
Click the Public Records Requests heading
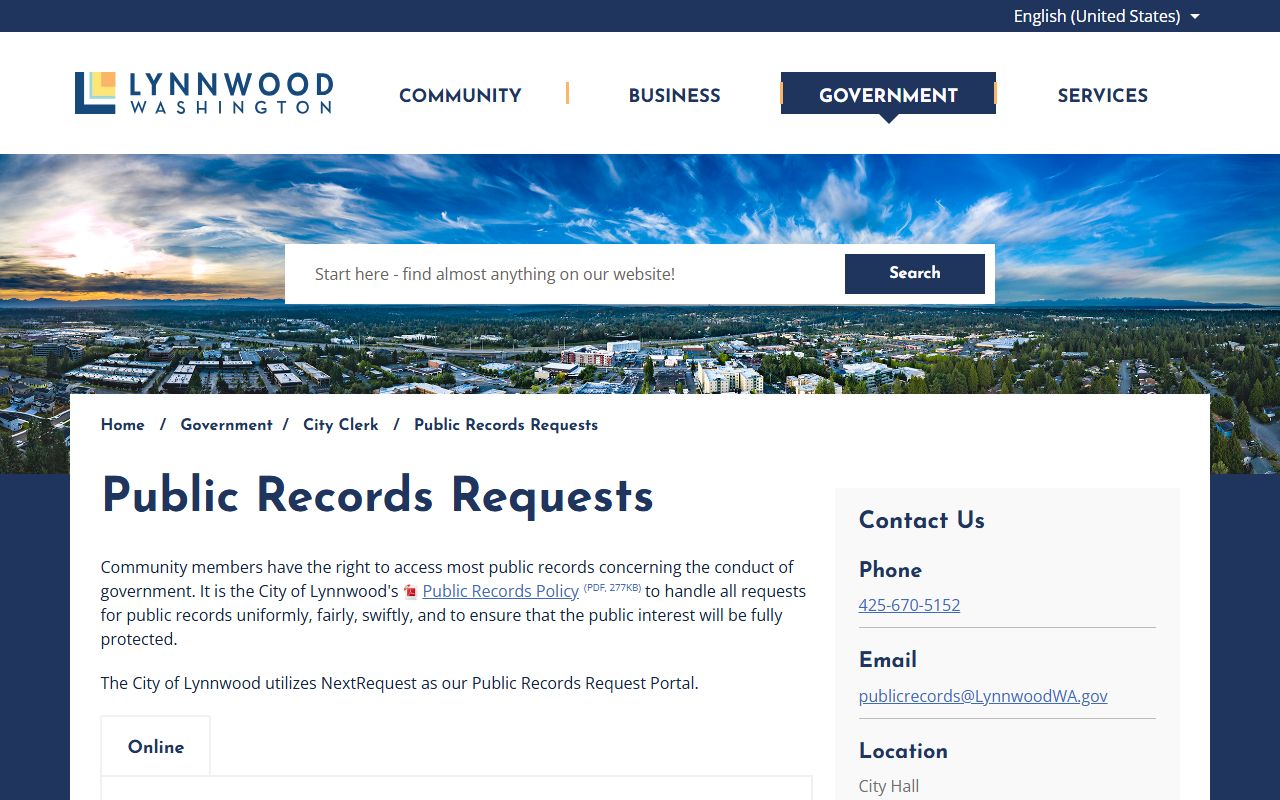[377, 496]
